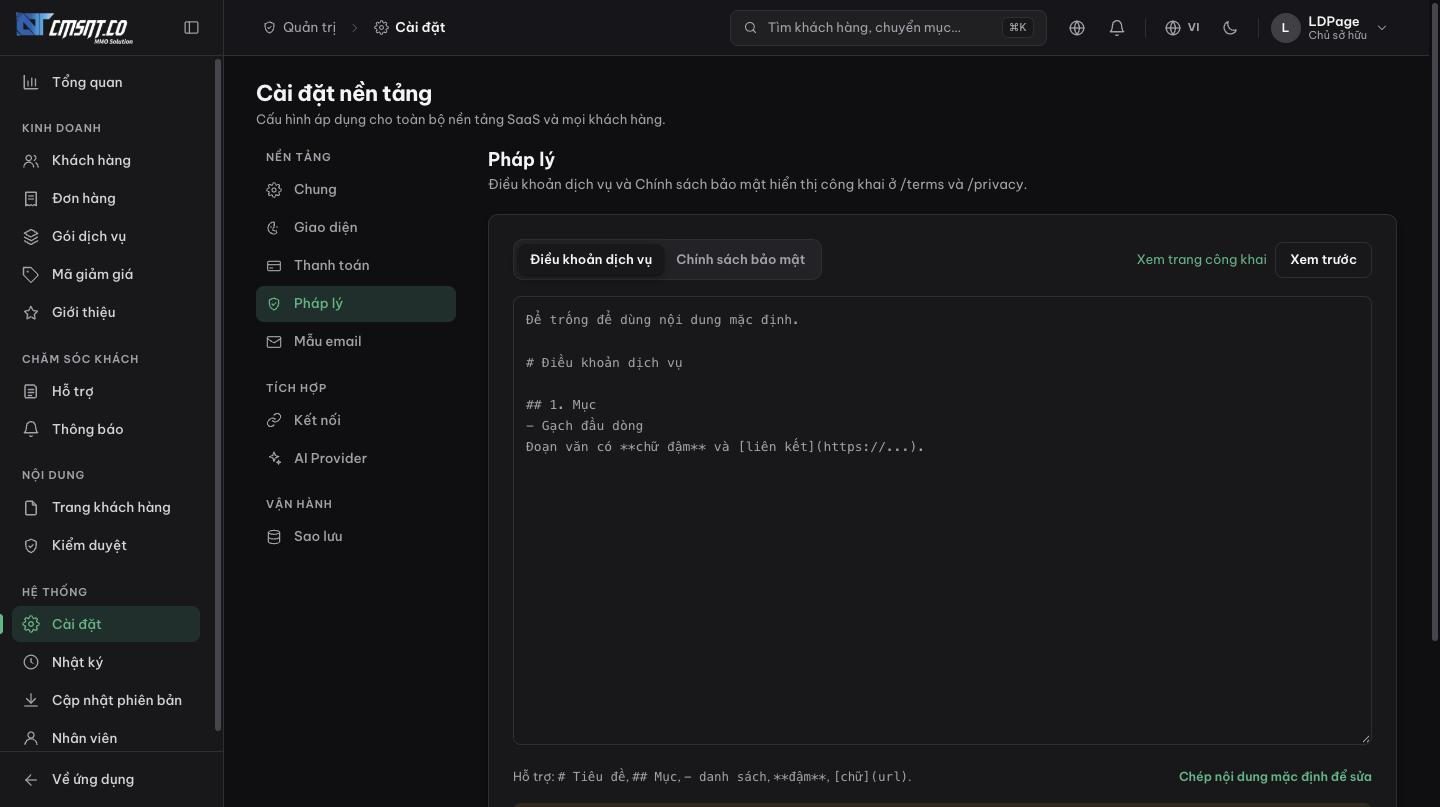Open the VI language selector

[1182, 28]
